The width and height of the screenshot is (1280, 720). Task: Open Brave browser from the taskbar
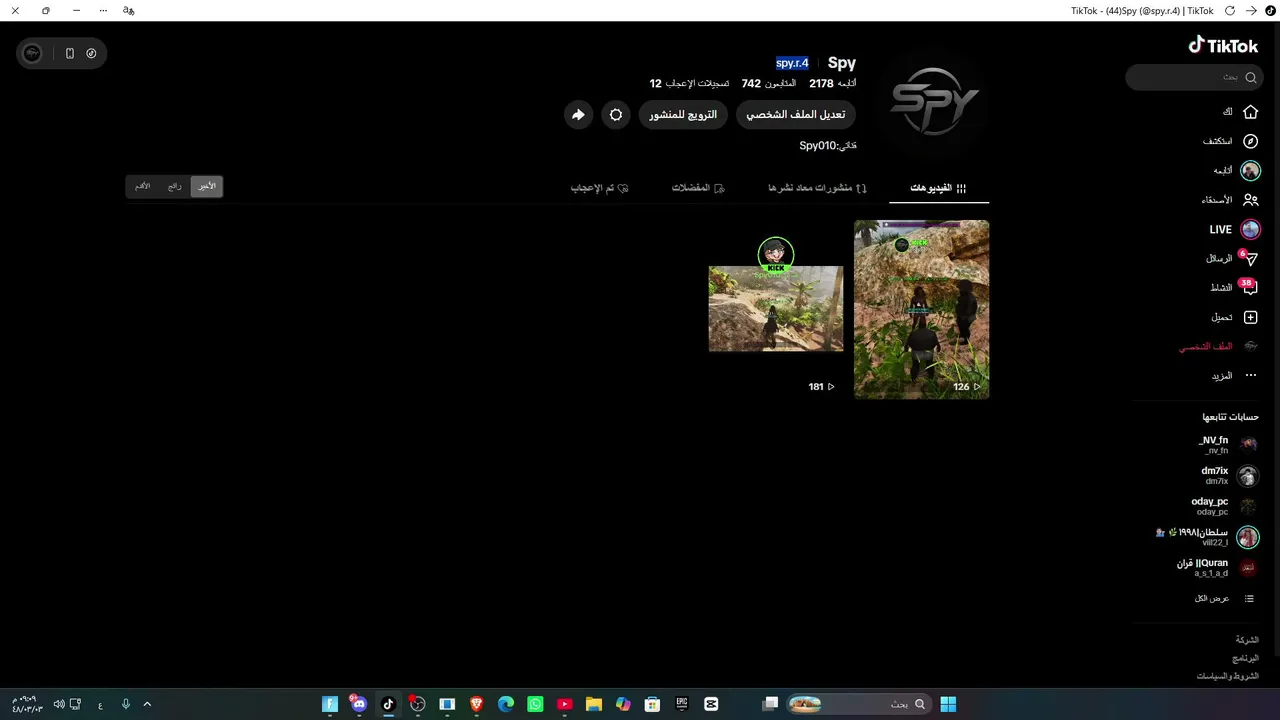(x=477, y=704)
